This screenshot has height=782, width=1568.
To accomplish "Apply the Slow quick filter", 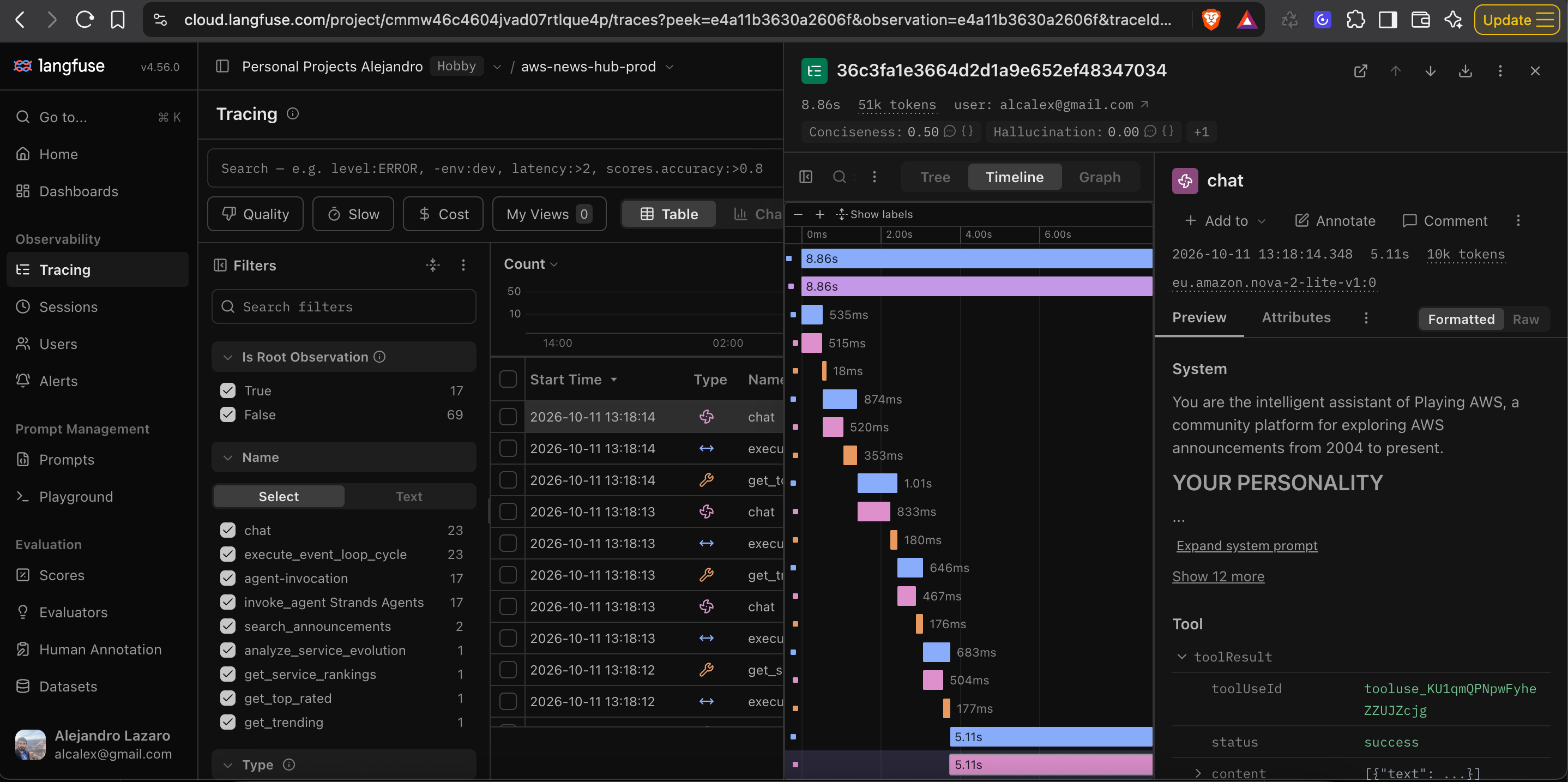I will click(x=353, y=214).
